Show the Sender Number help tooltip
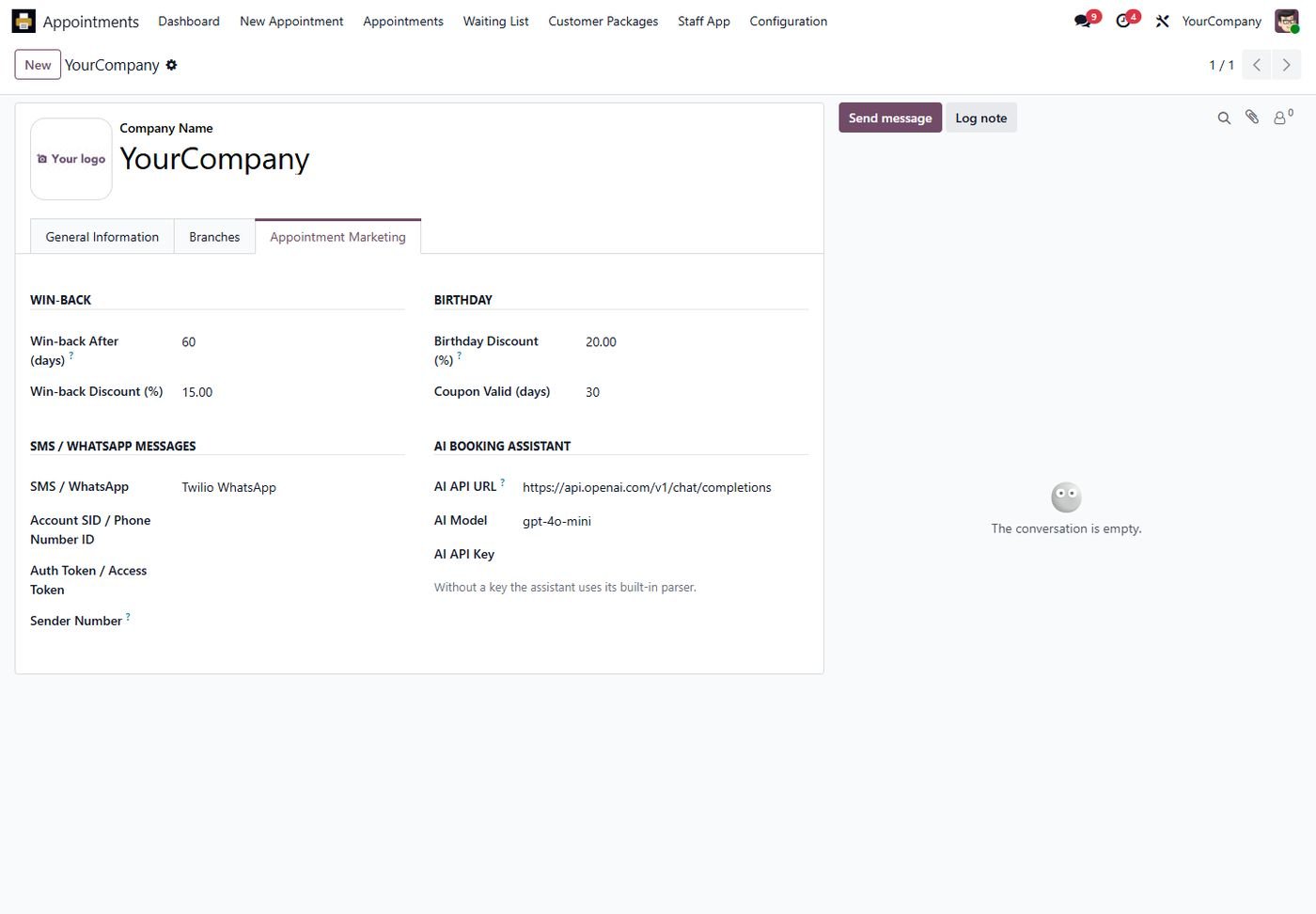The width and height of the screenshot is (1316, 914). [x=128, y=617]
